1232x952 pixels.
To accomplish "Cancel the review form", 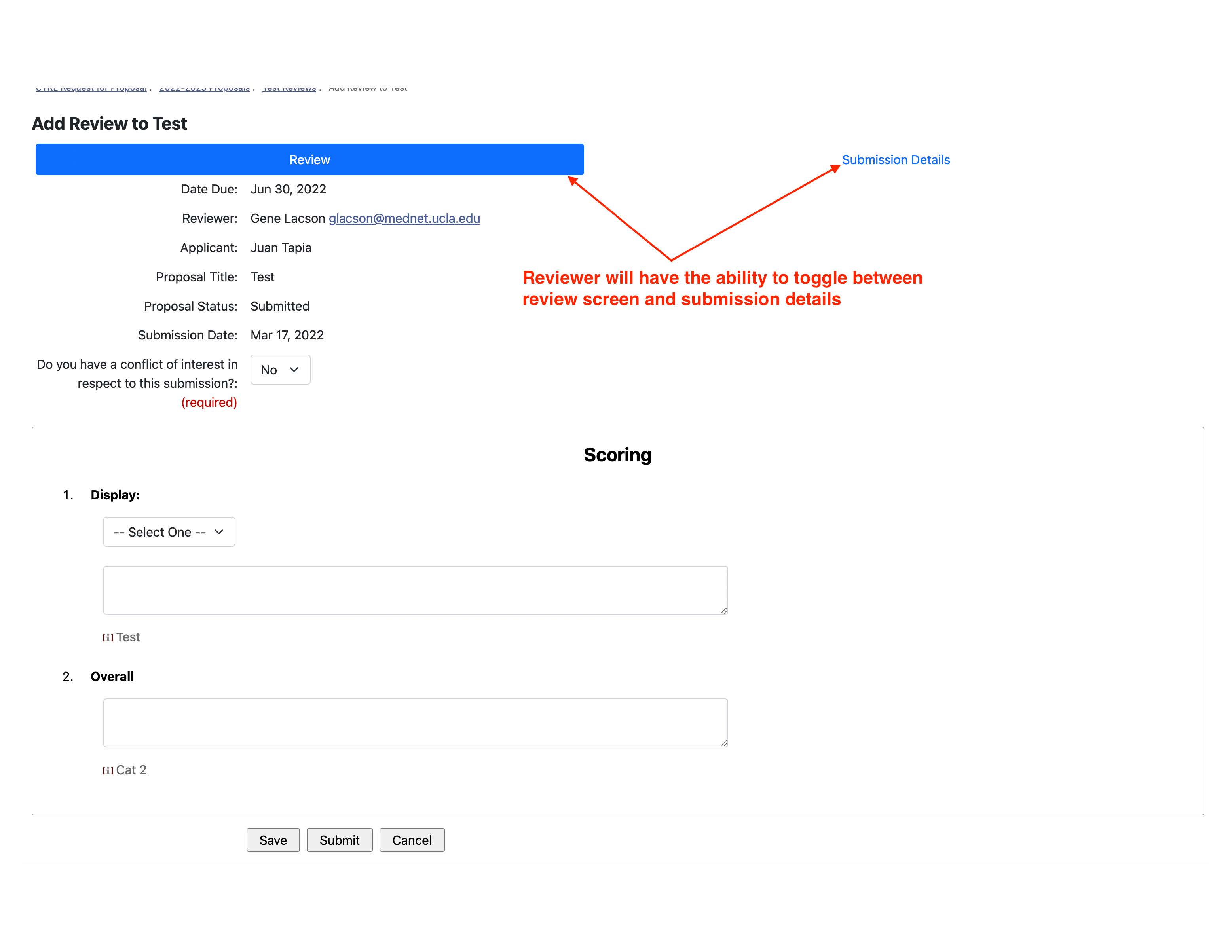I will [412, 840].
